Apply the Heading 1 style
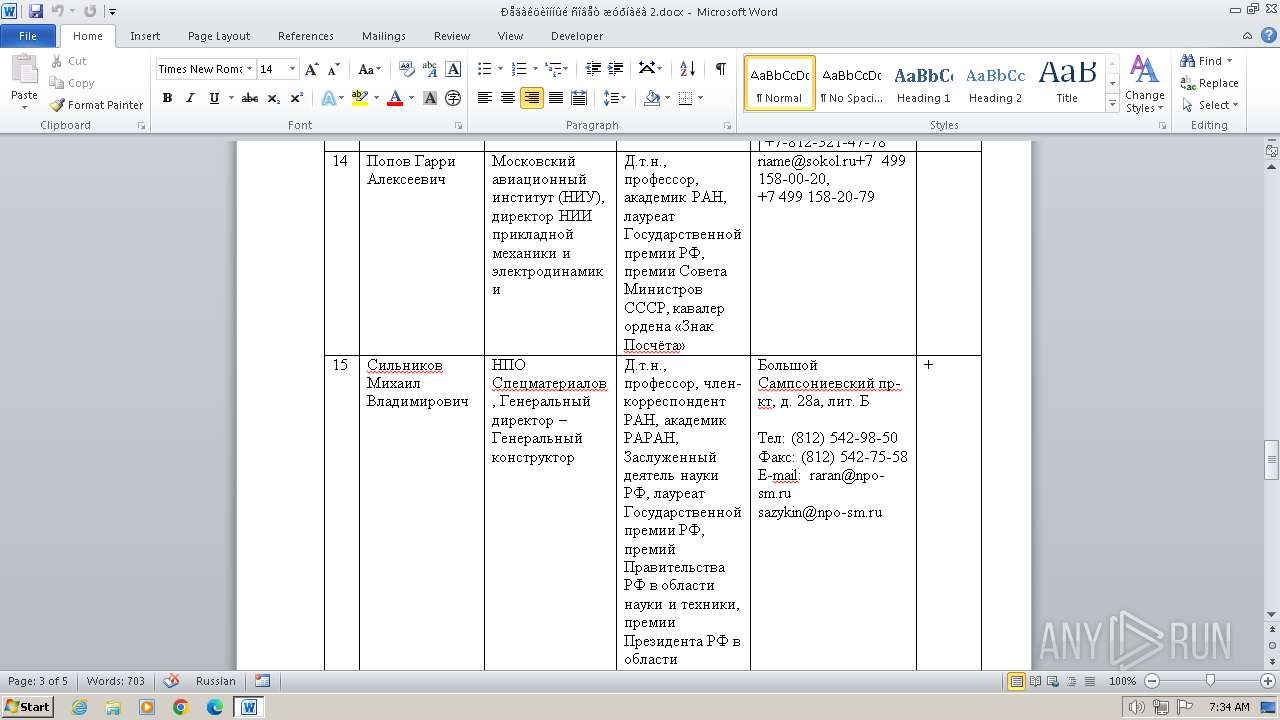Screen dimensions: 1280x720 coord(923,83)
